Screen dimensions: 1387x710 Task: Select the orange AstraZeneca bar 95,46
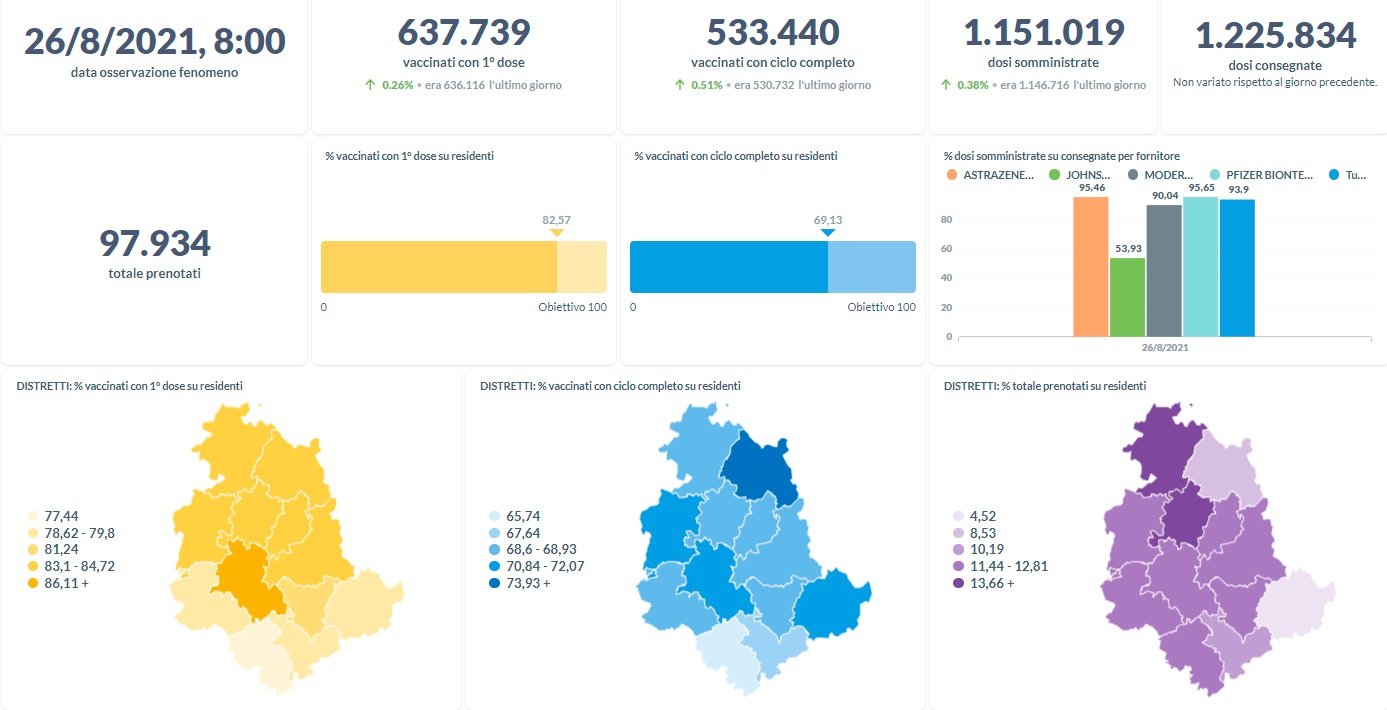click(1090, 266)
